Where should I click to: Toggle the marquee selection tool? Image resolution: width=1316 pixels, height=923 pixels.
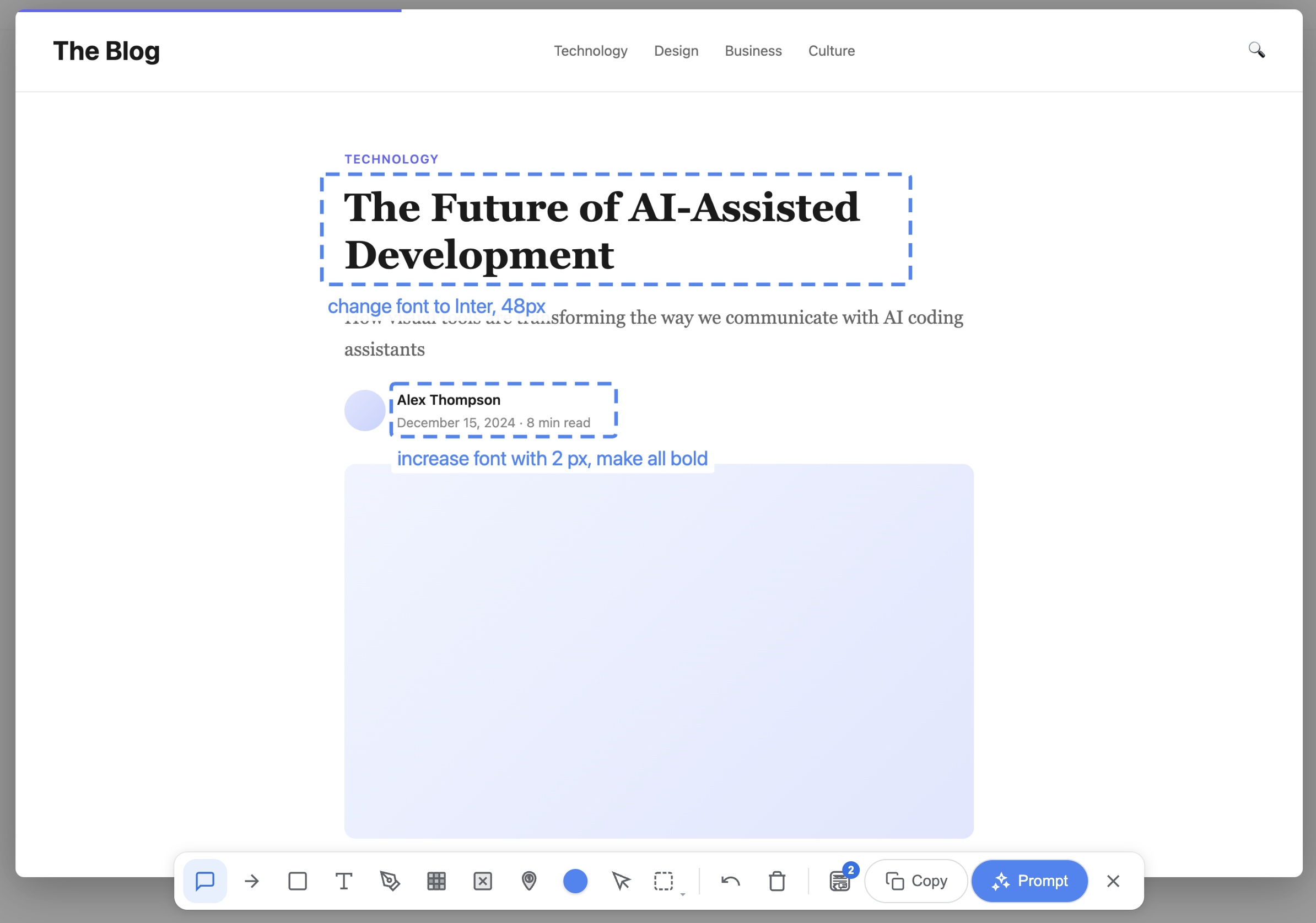click(x=663, y=881)
